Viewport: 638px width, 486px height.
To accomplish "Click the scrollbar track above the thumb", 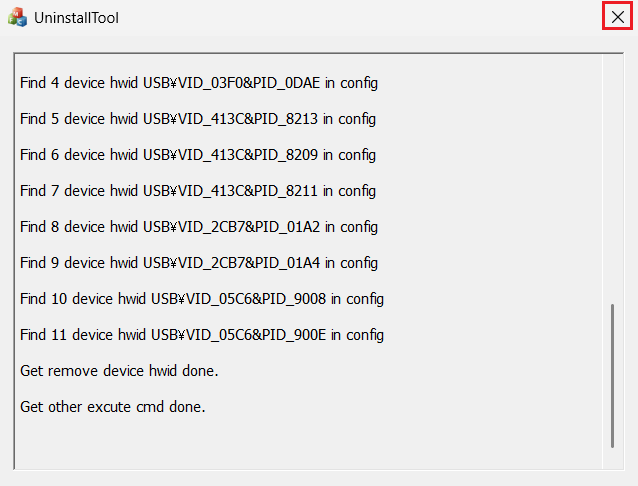I will 613,180.
